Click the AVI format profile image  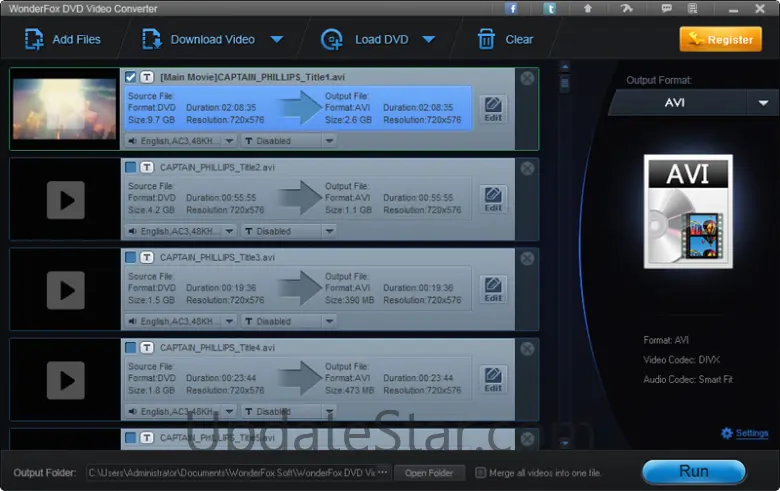(x=688, y=211)
